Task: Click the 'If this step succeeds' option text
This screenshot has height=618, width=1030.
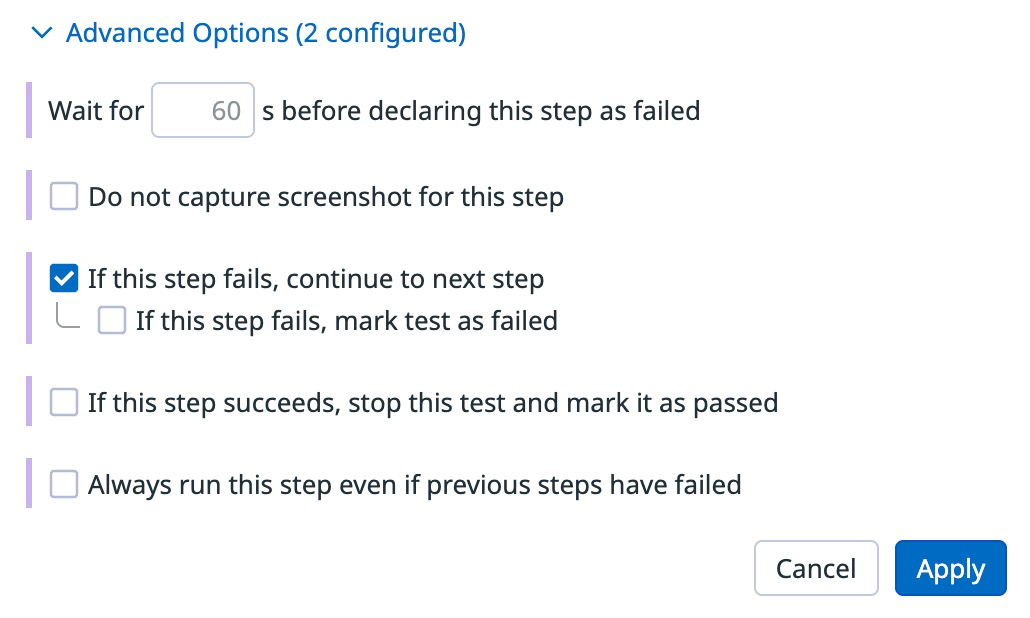Action: [432, 403]
